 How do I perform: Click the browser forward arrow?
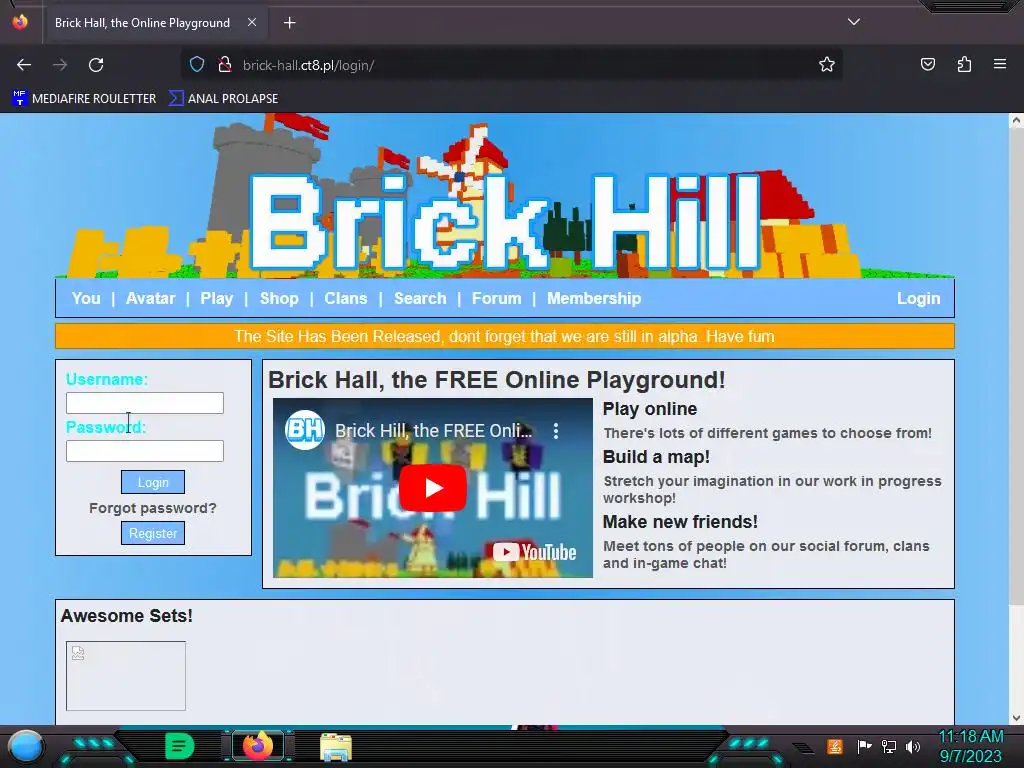60,65
